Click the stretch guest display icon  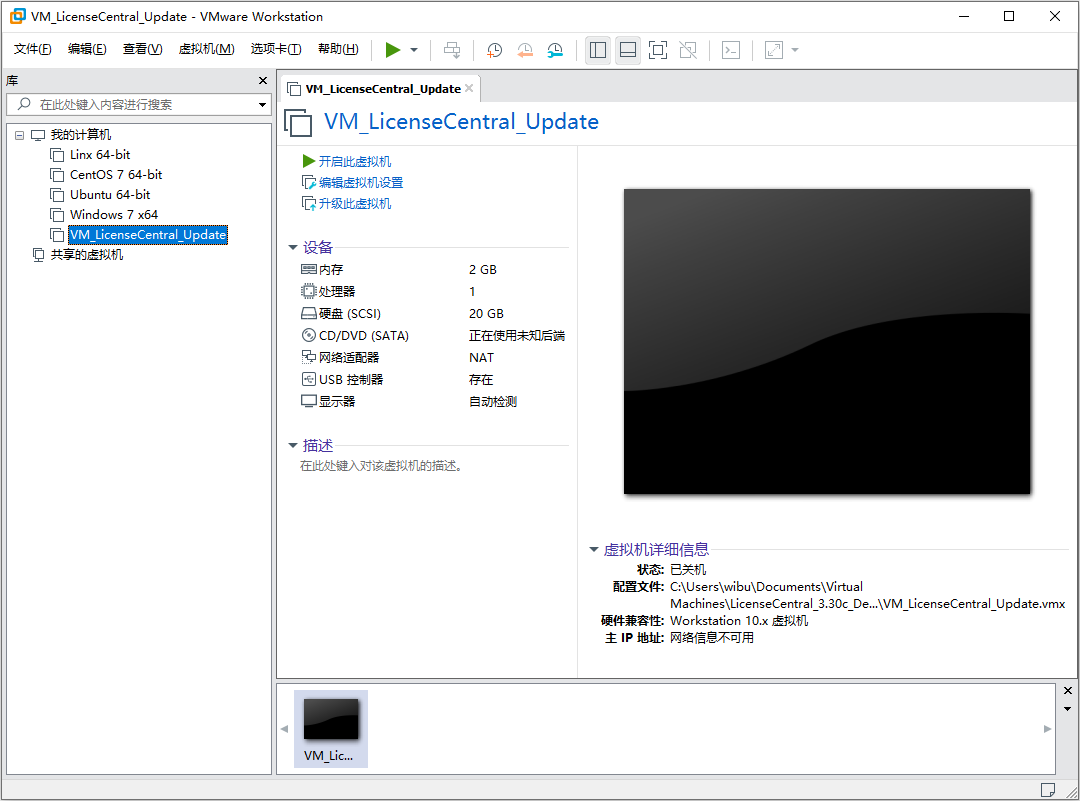773,50
